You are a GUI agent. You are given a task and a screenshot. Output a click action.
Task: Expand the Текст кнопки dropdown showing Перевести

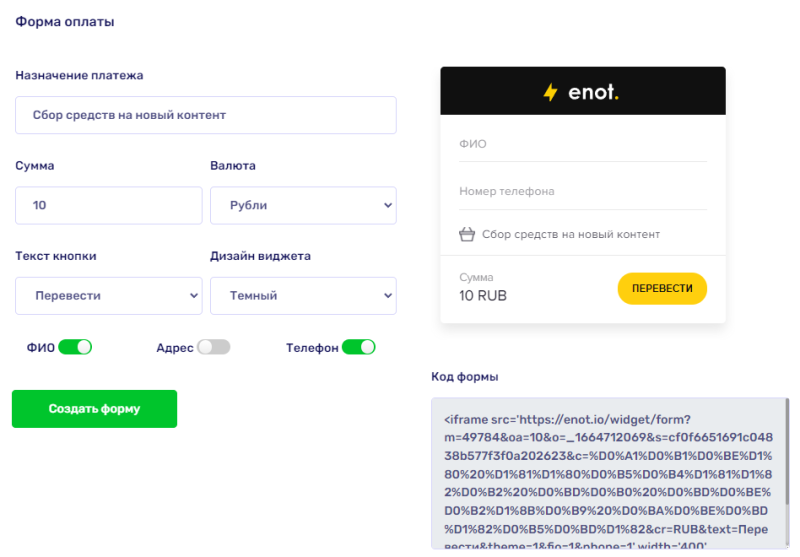pyautogui.click(x=109, y=296)
